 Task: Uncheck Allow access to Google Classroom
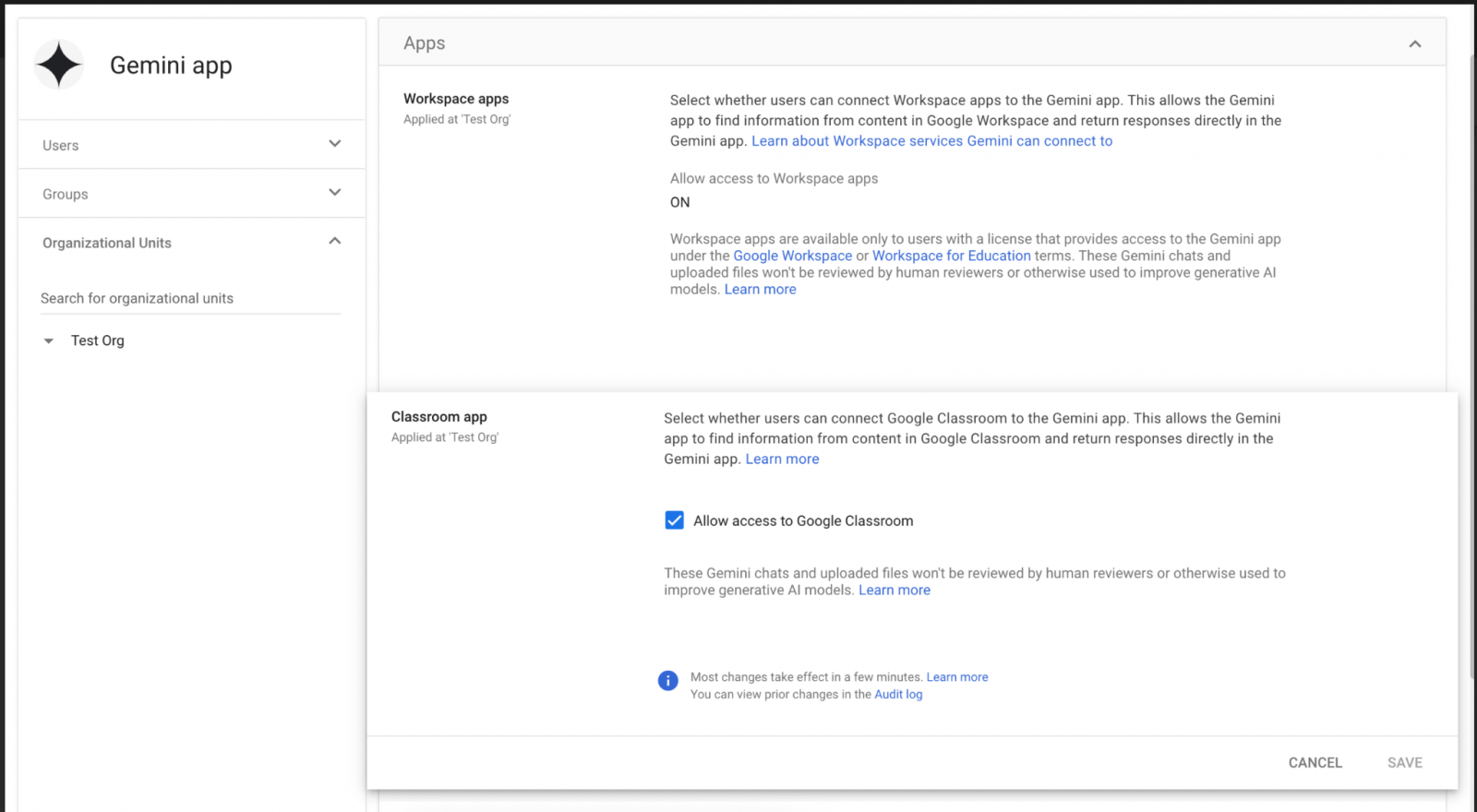coord(675,520)
